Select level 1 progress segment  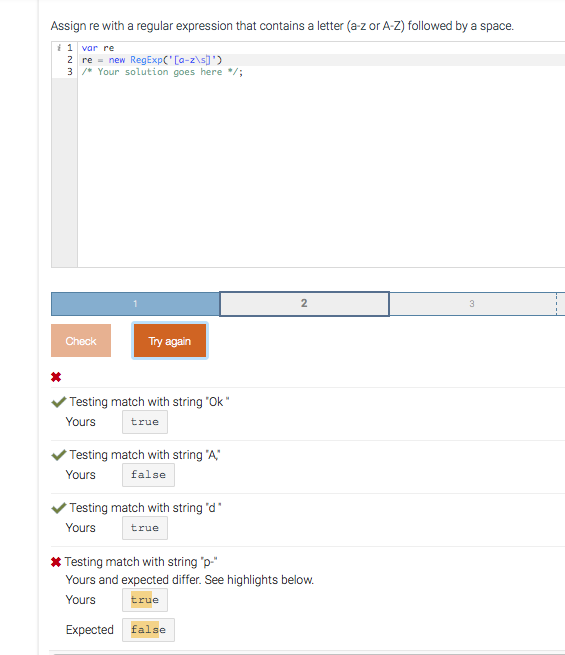point(135,304)
